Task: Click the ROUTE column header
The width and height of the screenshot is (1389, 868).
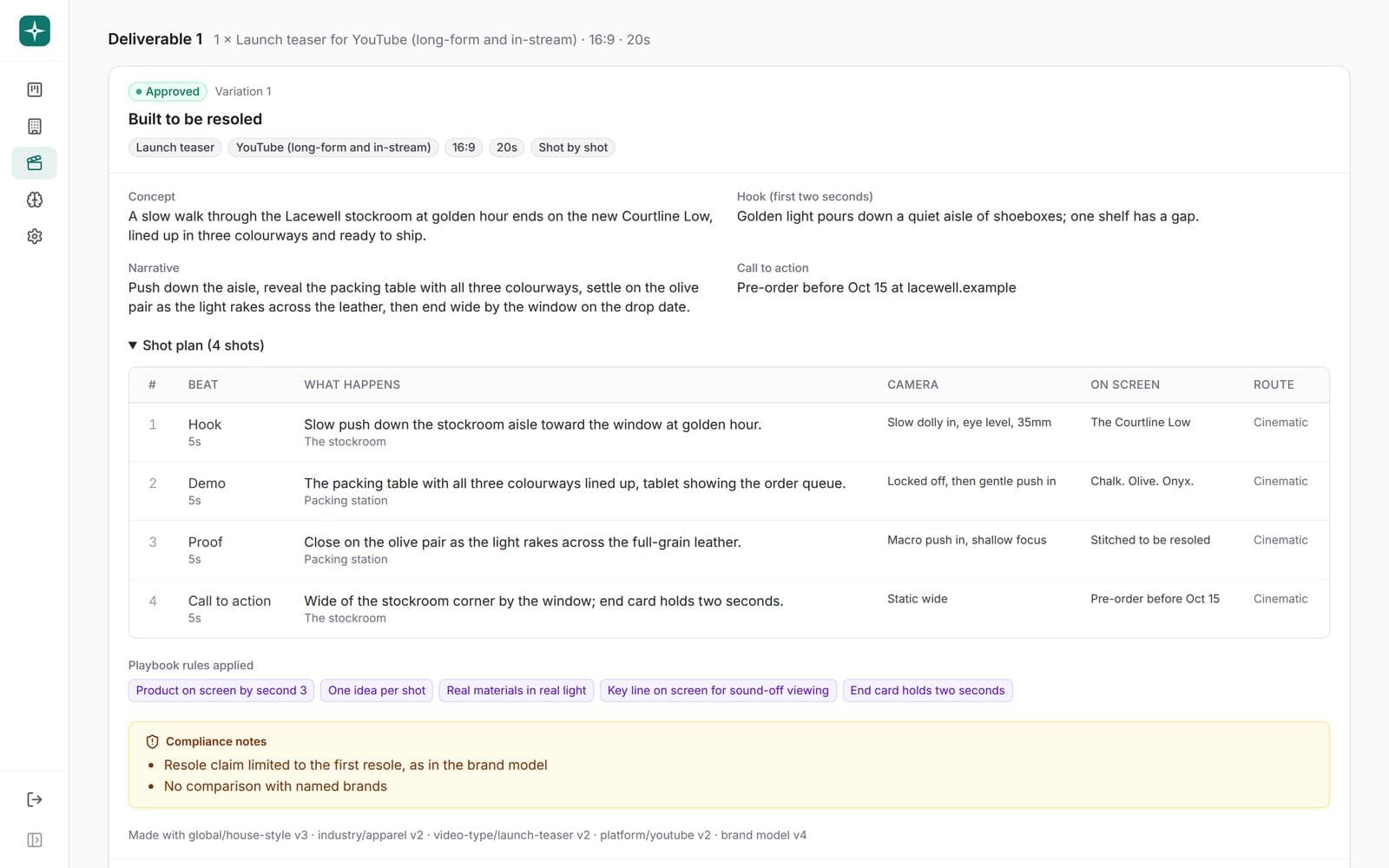Action: [x=1274, y=385]
